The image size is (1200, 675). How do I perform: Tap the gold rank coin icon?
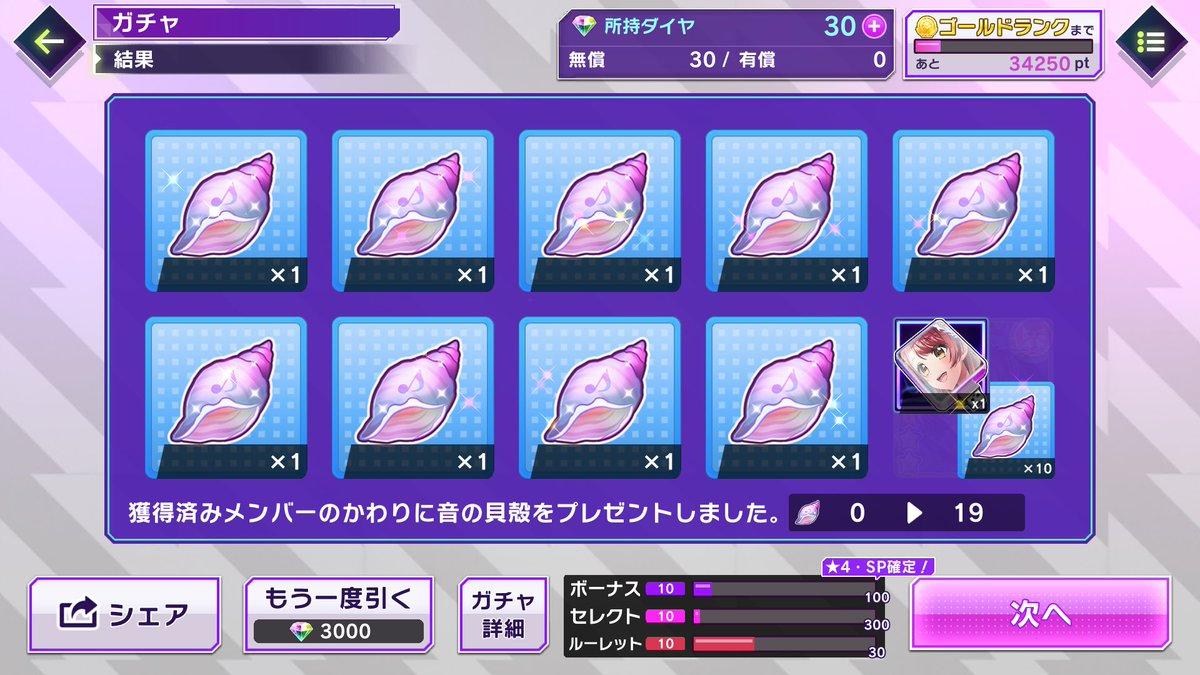click(927, 26)
